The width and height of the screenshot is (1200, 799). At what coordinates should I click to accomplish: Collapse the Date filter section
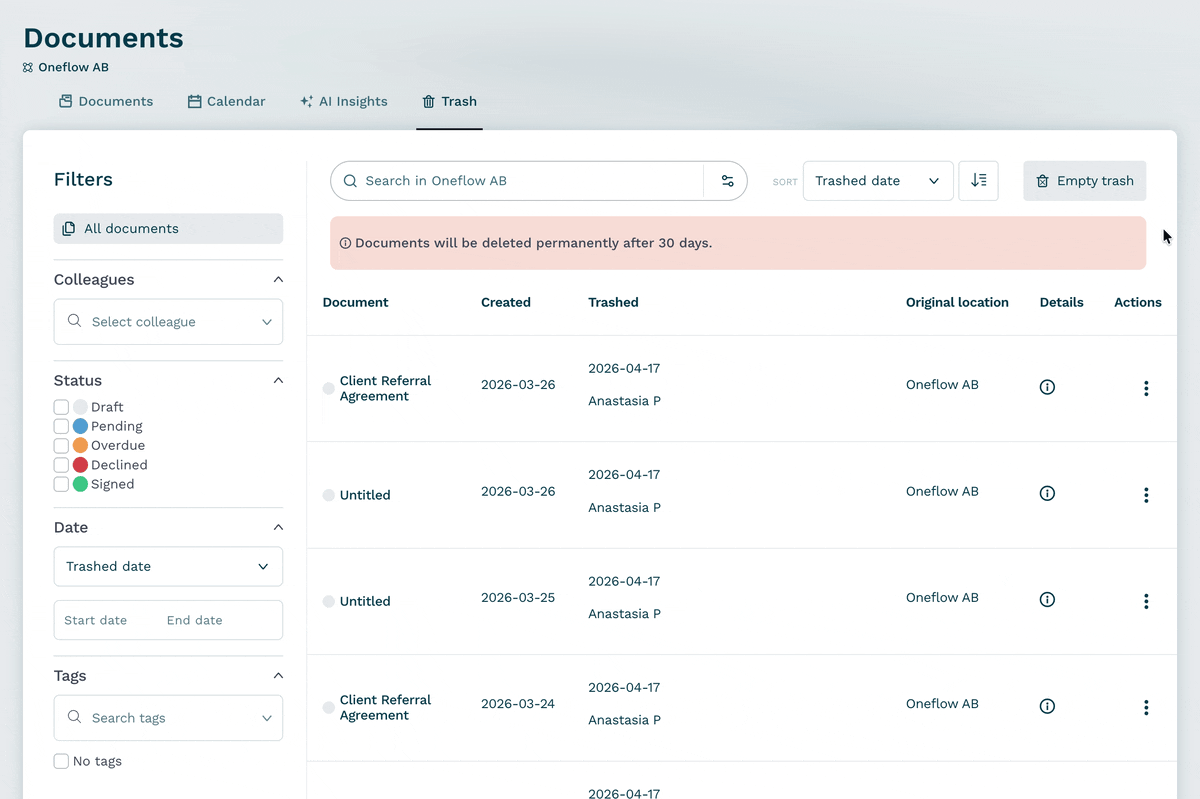[x=278, y=527]
